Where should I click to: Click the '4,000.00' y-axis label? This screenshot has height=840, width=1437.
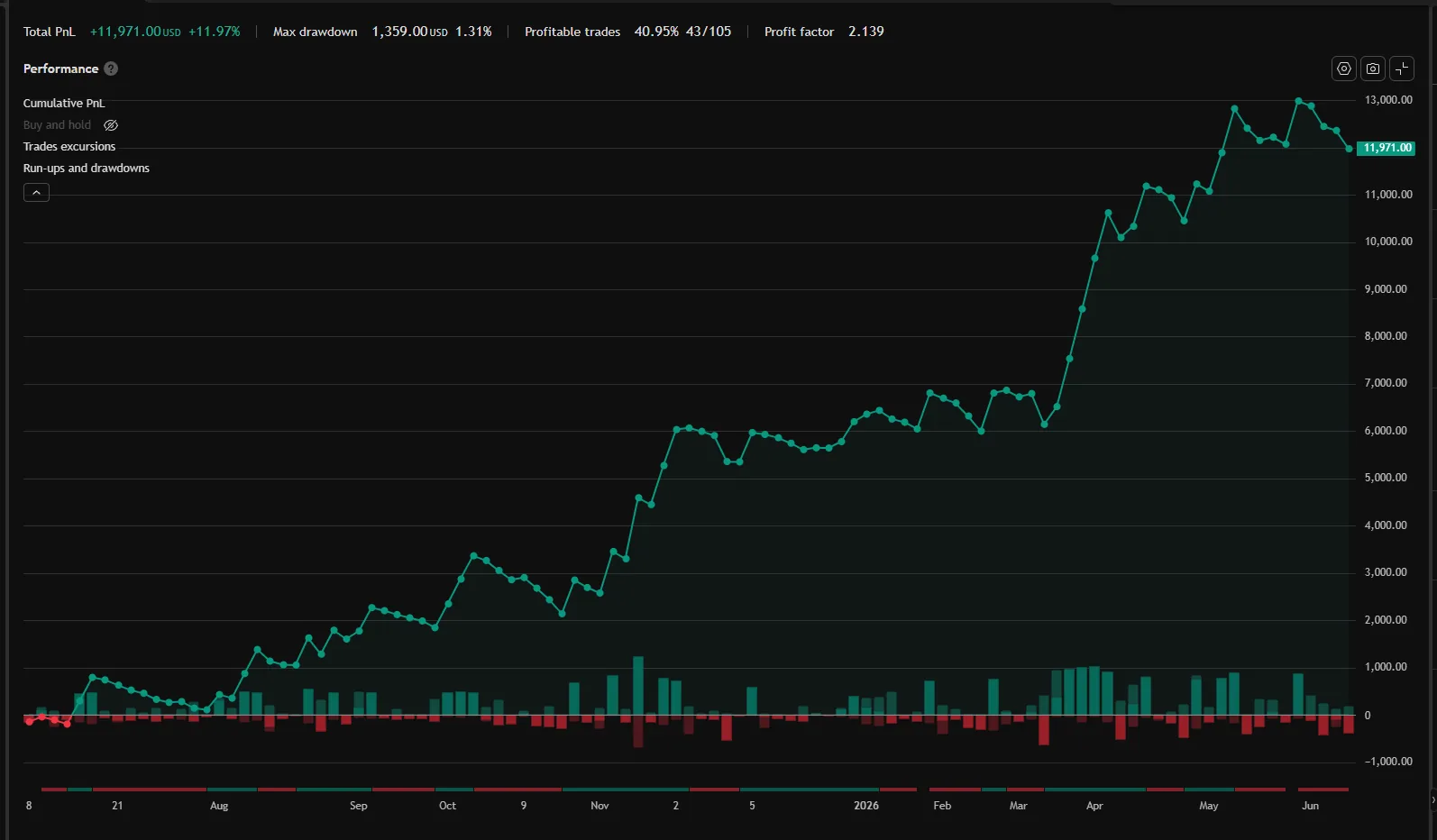pyautogui.click(x=1386, y=525)
